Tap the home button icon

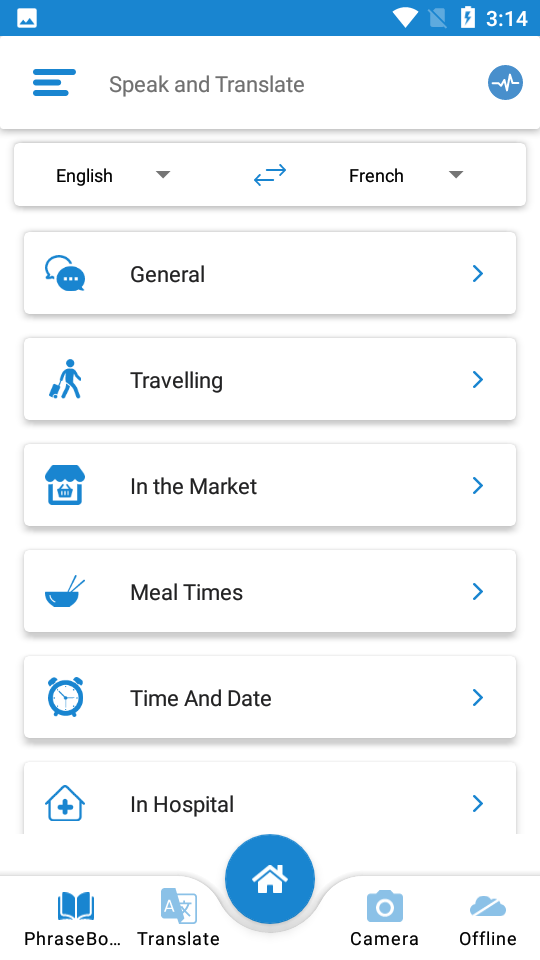(x=270, y=879)
